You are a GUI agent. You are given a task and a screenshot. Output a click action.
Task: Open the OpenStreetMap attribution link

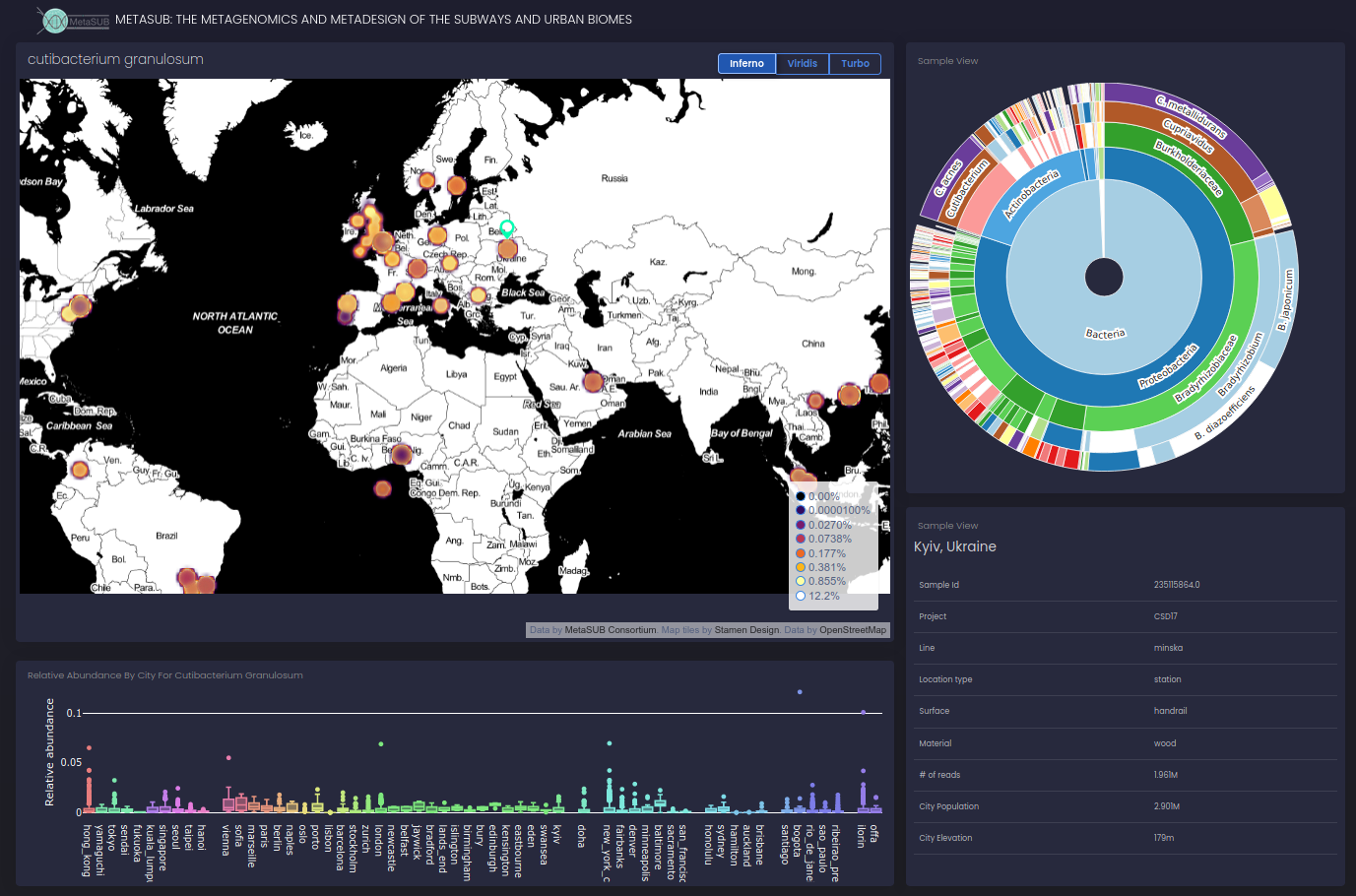(x=853, y=630)
